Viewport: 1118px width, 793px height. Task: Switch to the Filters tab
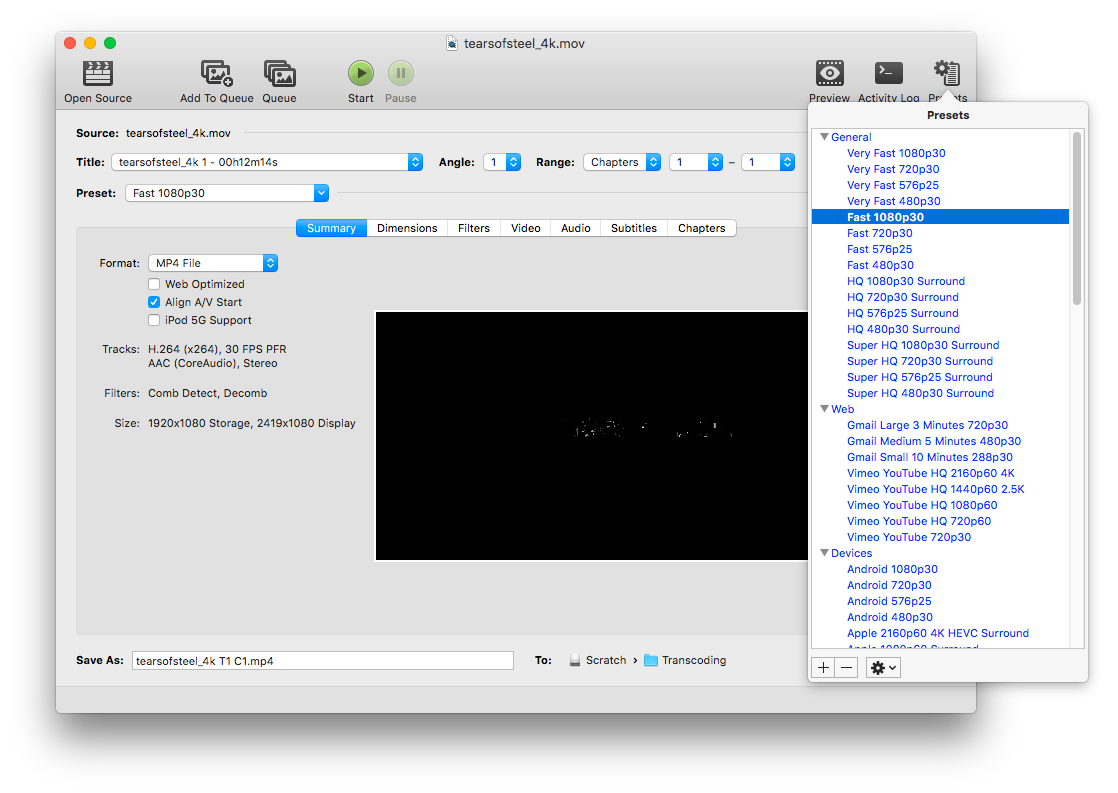[x=474, y=228]
